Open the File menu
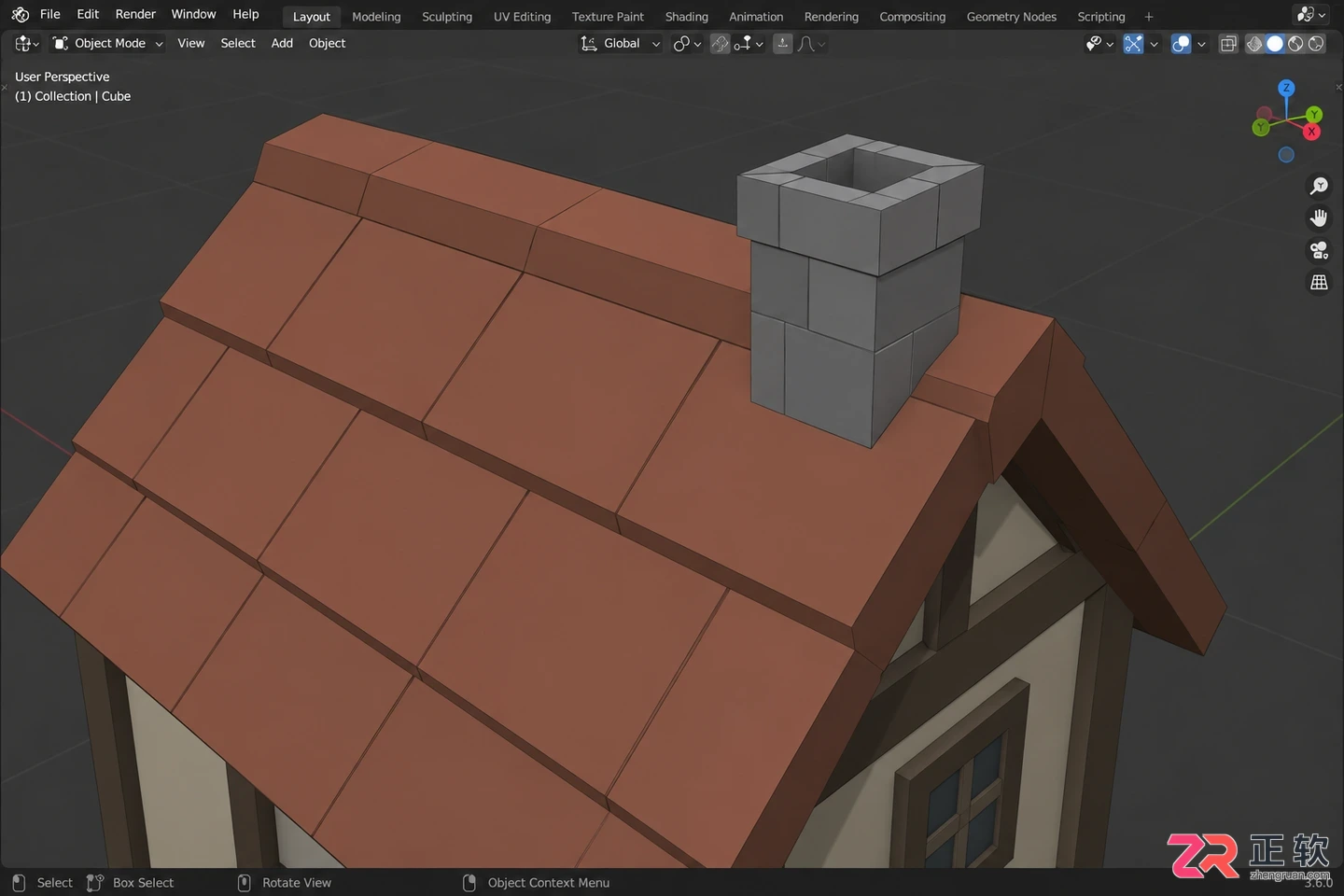The height and width of the screenshot is (896, 1344). click(x=50, y=14)
